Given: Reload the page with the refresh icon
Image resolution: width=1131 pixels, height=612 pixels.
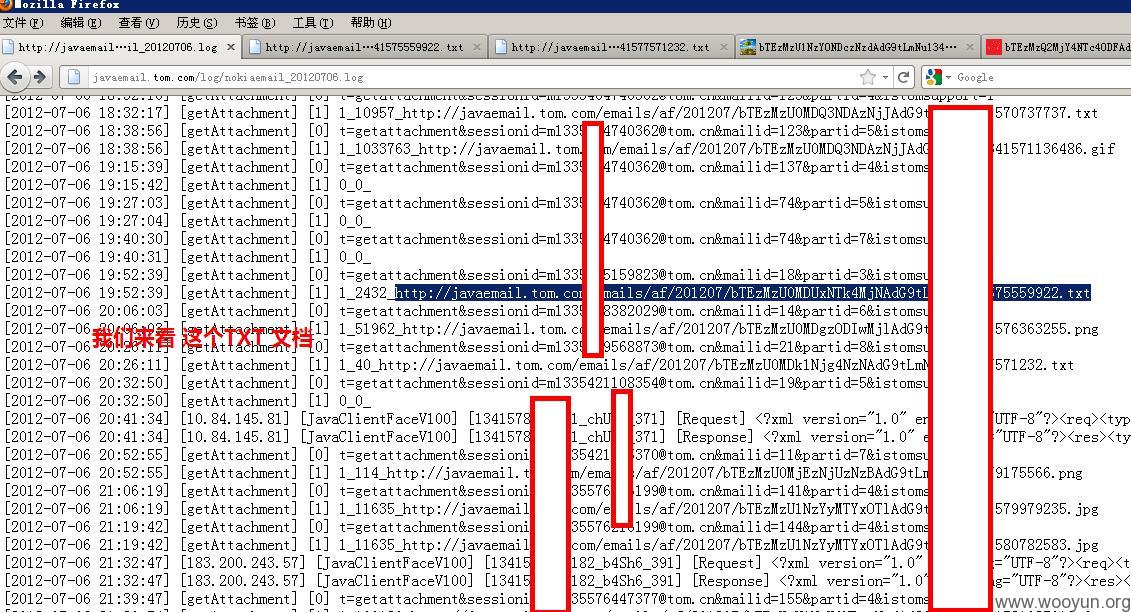Looking at the screenshot, I should (903, 76).
